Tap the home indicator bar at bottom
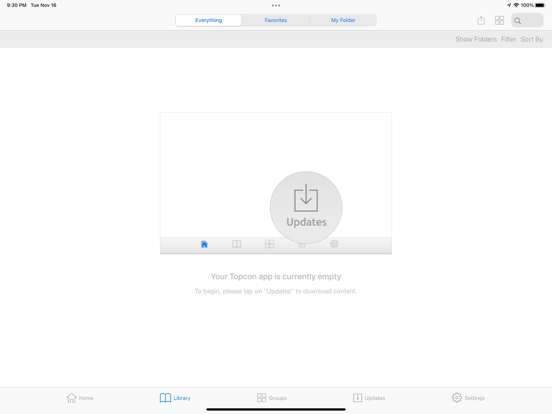The height and width of the screenshot is (414, 552). 276,409
